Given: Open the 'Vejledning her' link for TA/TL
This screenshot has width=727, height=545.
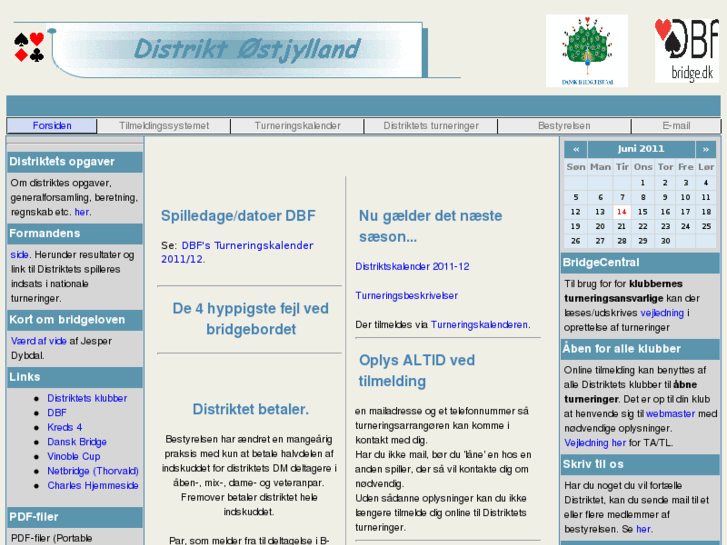Looking at the screenshot, I should [x=595, y=443].
